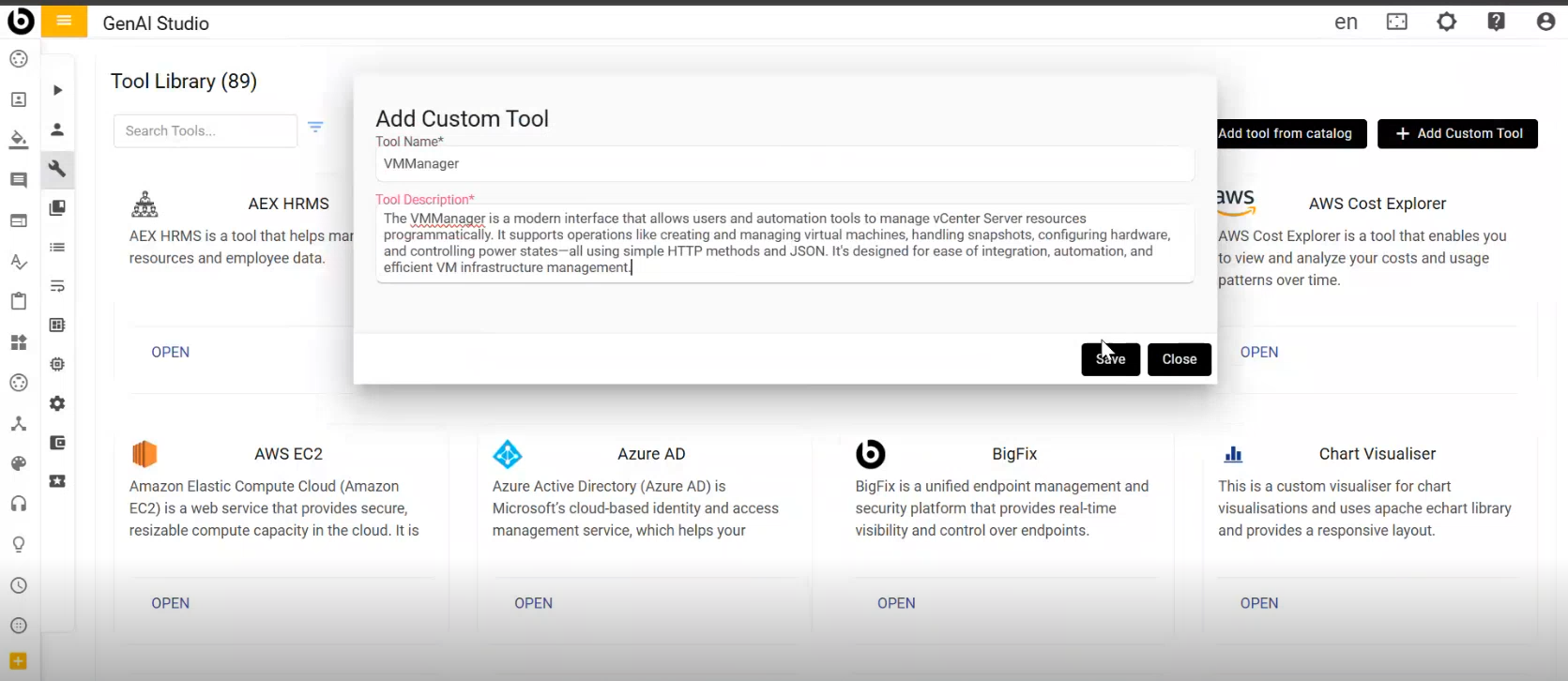
Task: Open the widgets icon in left rail
Action: pyautogui.click(x=19, y=342)
